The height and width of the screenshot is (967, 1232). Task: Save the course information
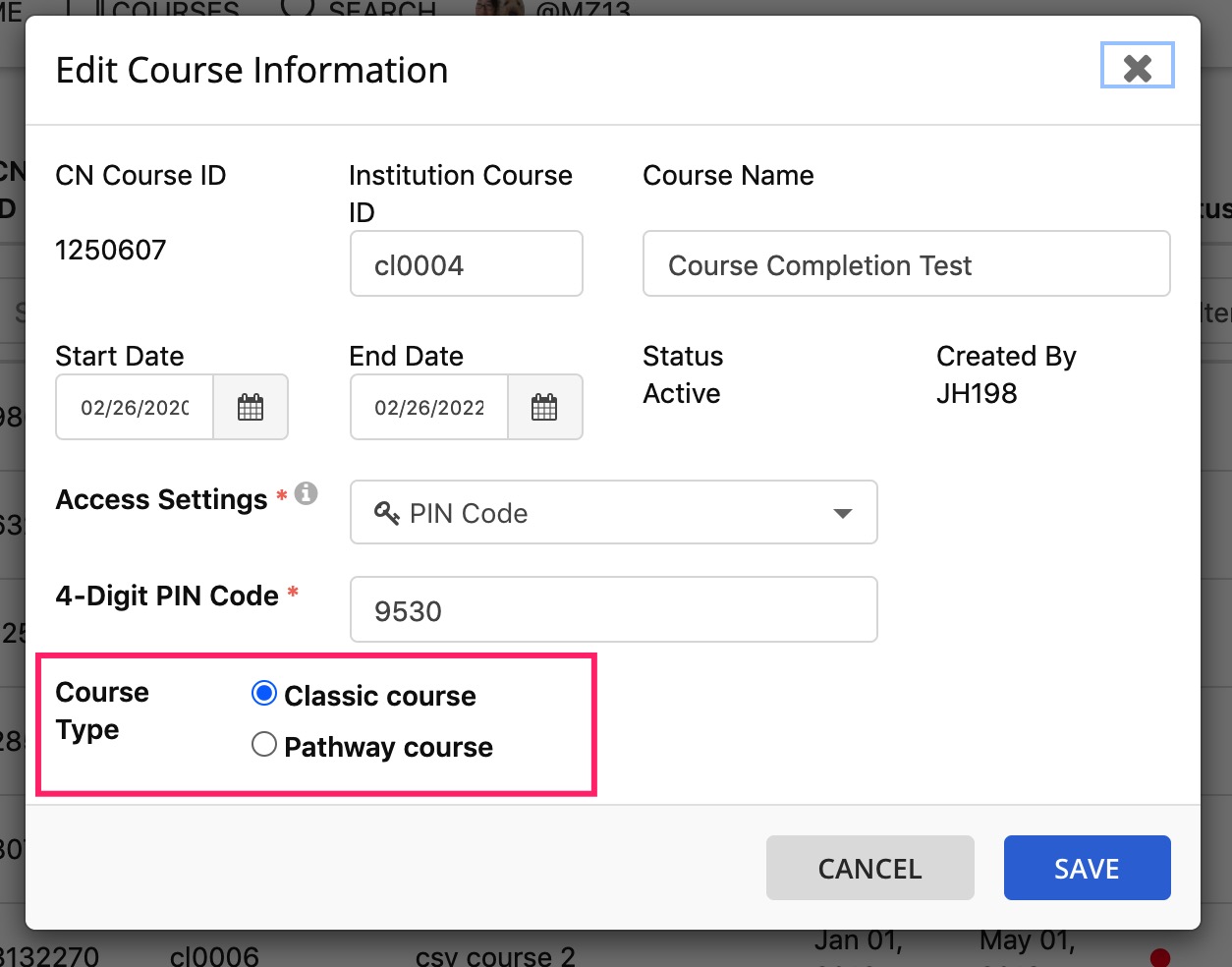click(x=1087, y=868)
